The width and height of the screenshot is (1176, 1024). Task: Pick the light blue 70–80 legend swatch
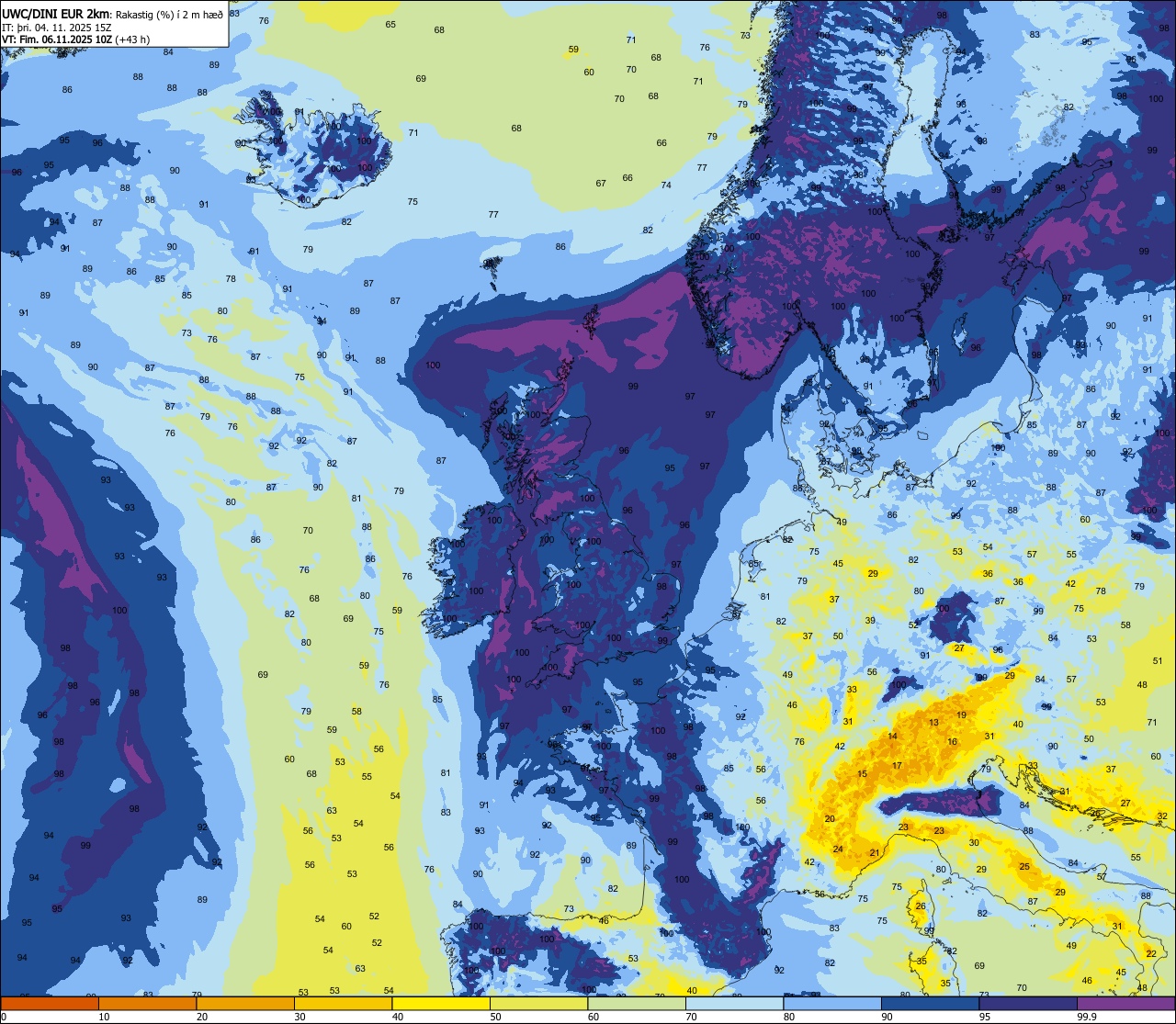tap(734, 1003)
